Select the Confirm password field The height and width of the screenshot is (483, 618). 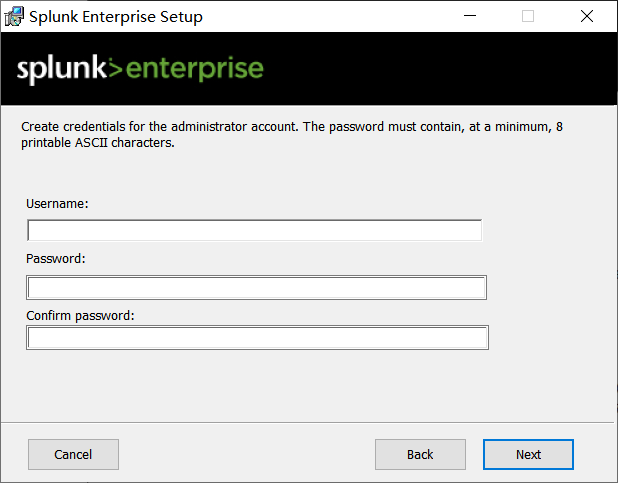257,338
